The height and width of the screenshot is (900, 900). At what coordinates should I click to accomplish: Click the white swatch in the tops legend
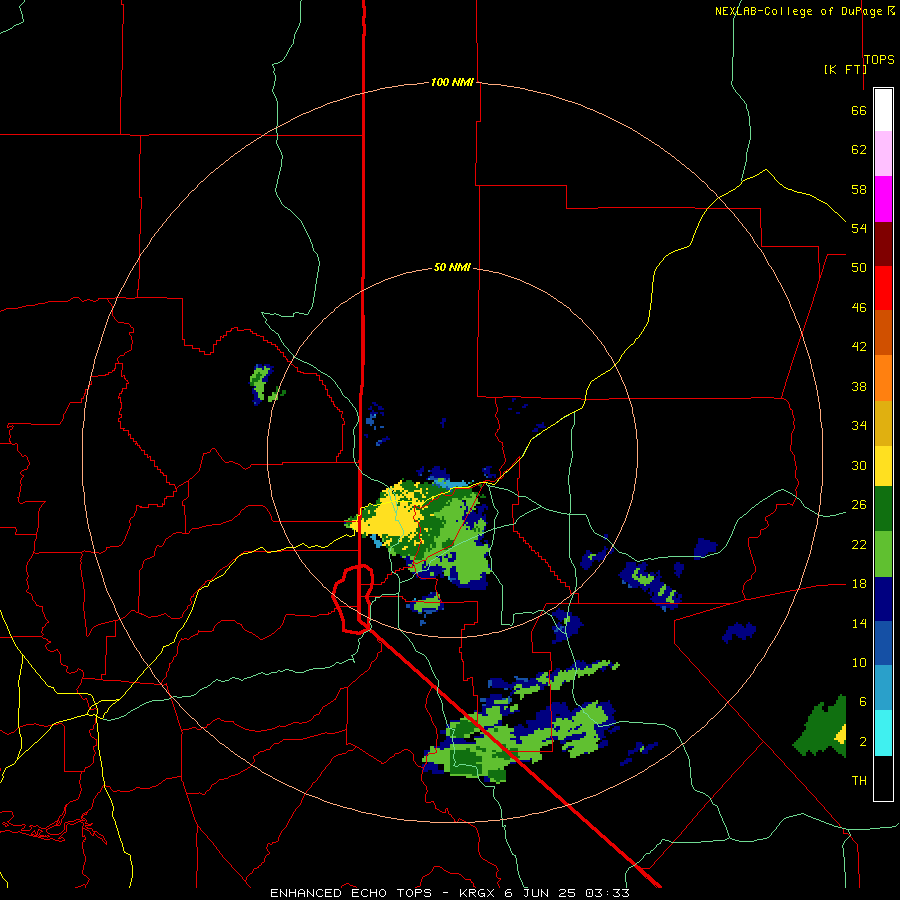click(x=883, y=110)
